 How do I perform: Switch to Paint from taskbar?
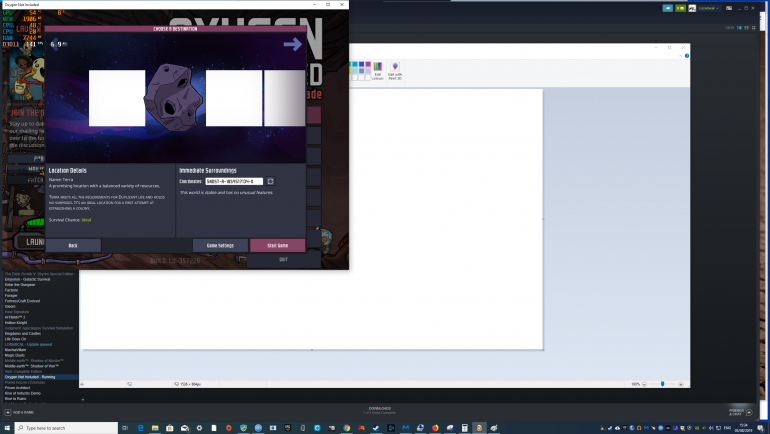494,428
